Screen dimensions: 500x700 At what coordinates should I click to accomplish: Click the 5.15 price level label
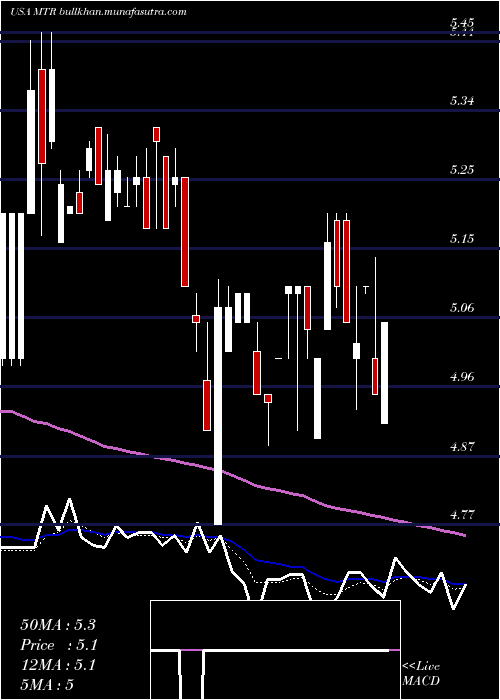[x=462, y=239]
